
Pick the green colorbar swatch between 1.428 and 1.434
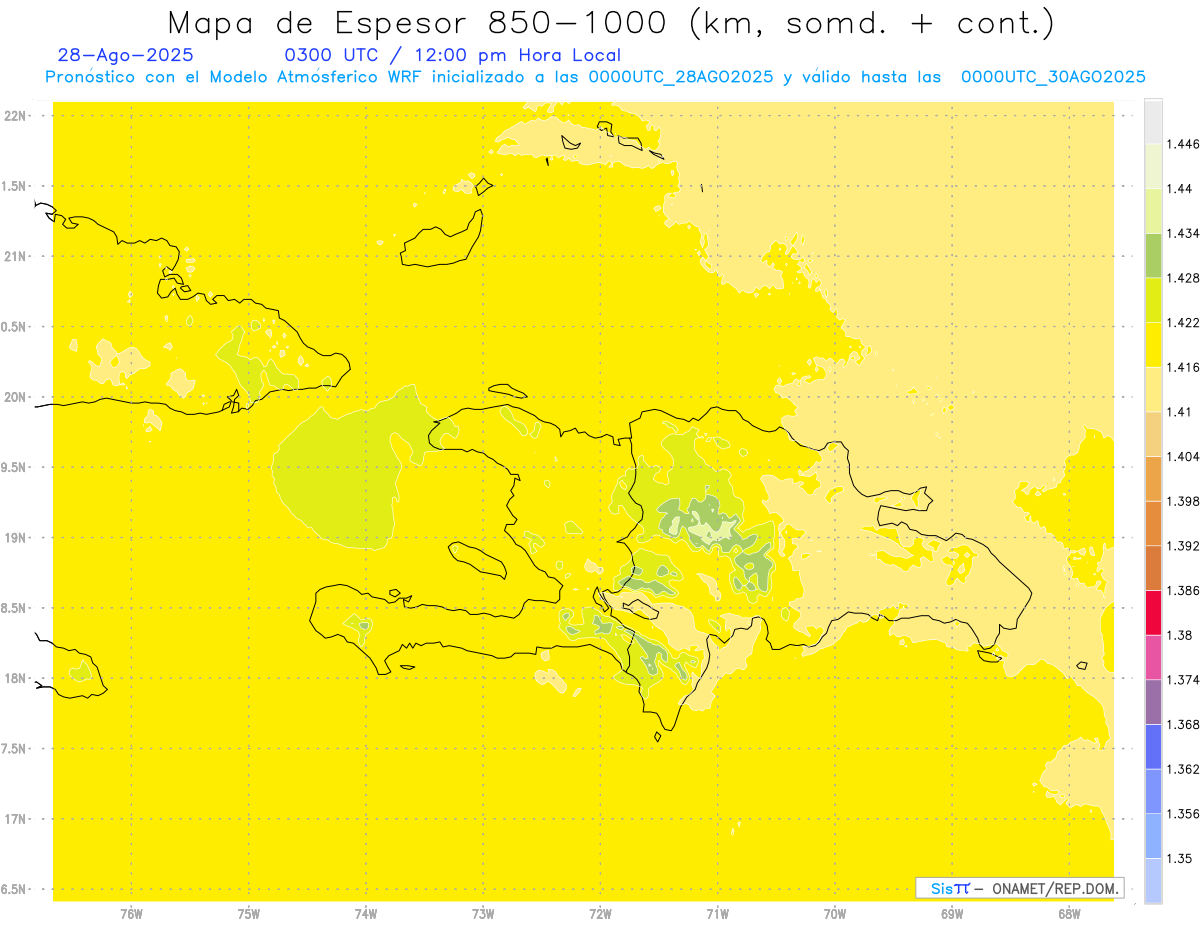(x=1153, y=255)
